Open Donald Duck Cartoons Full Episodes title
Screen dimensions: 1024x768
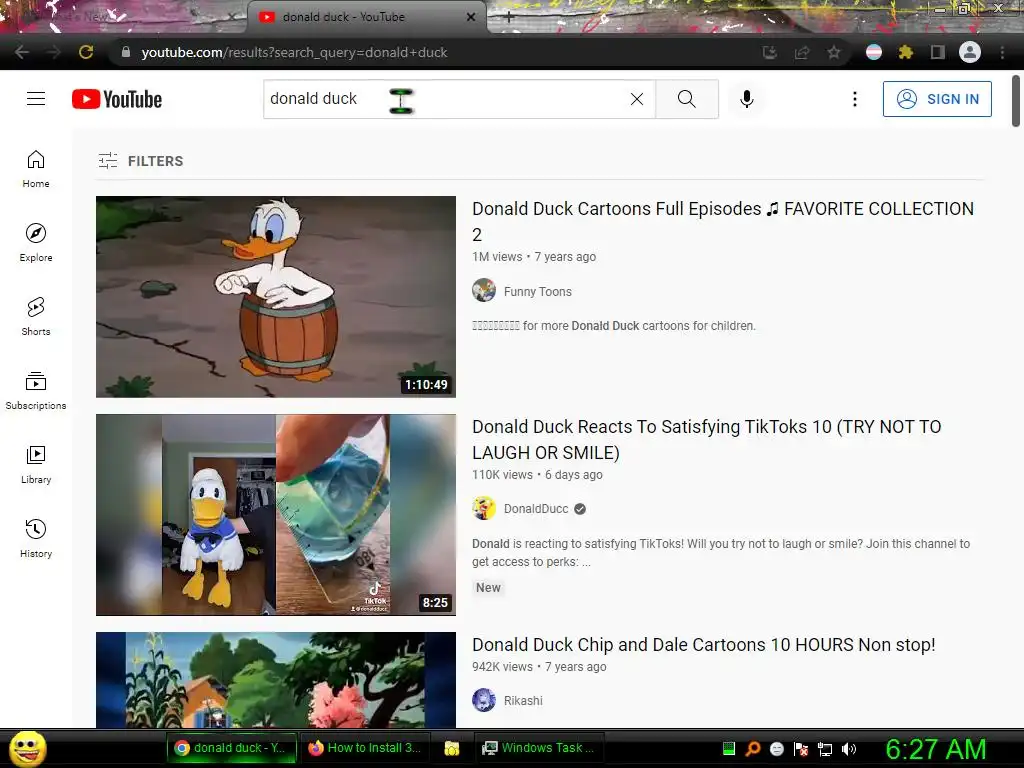(x=722, y=221)
